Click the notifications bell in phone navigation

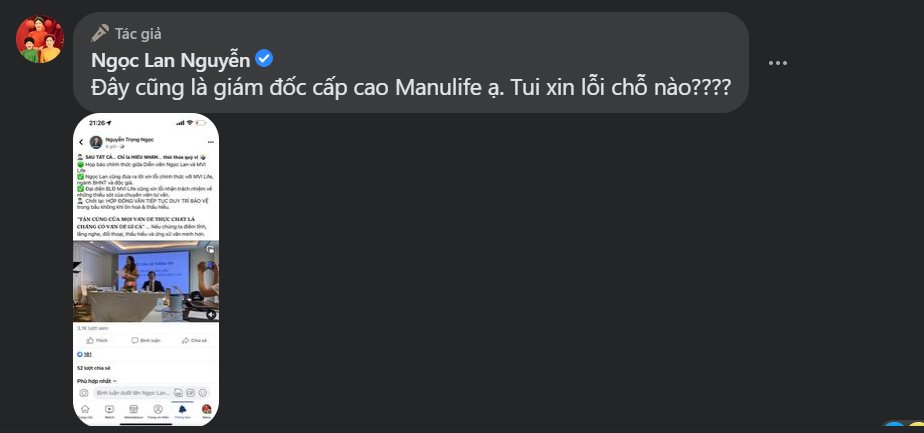pos(182,410)
